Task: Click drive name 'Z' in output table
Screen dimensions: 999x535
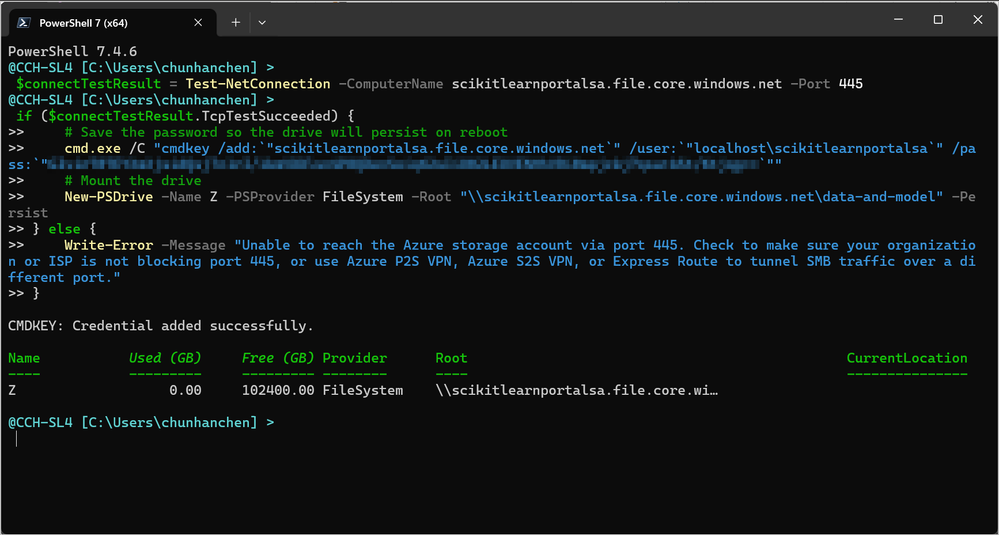Action: (12, 390)
